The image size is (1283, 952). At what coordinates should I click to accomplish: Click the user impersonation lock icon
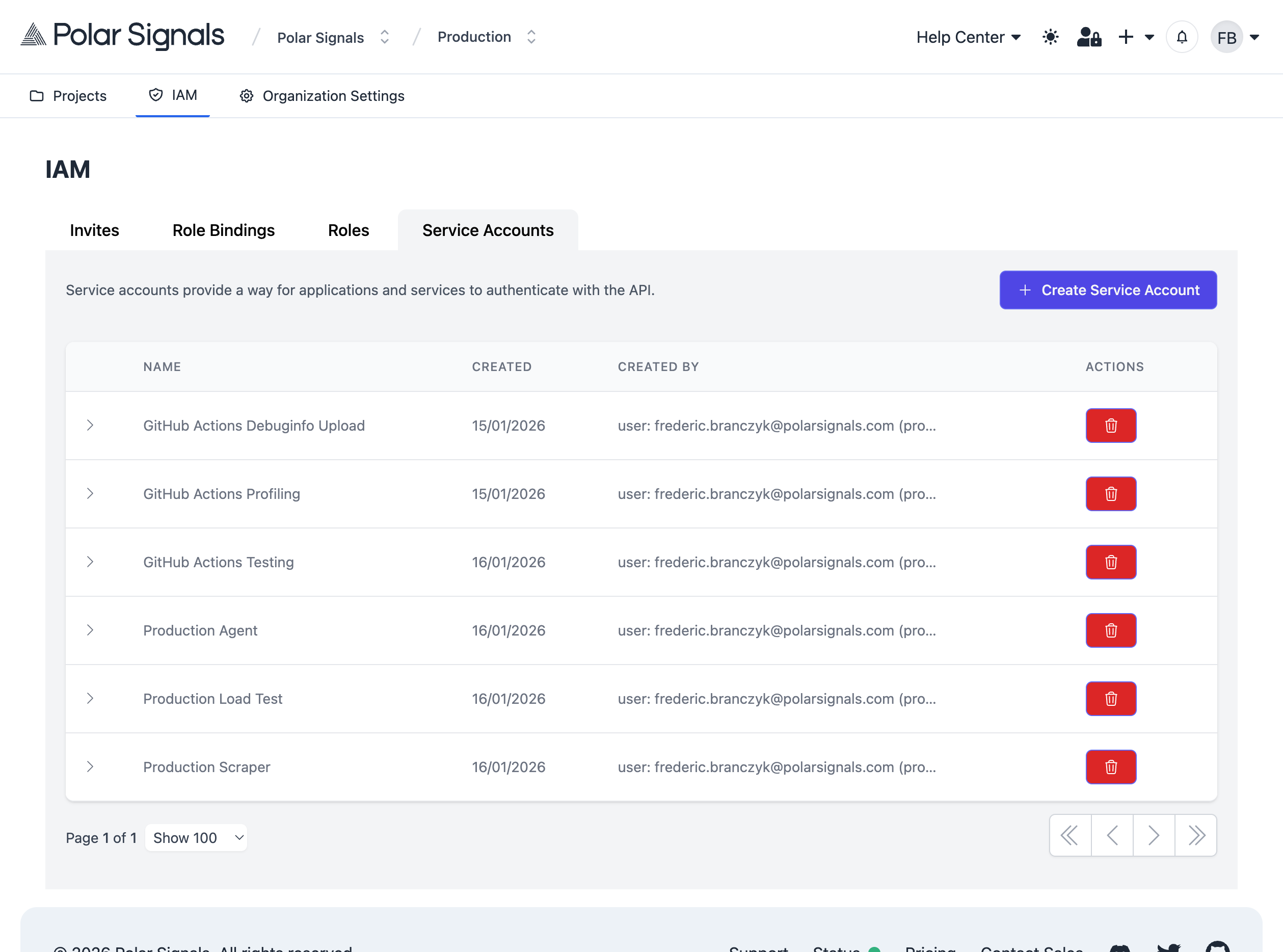click(x=1089, y=37)
